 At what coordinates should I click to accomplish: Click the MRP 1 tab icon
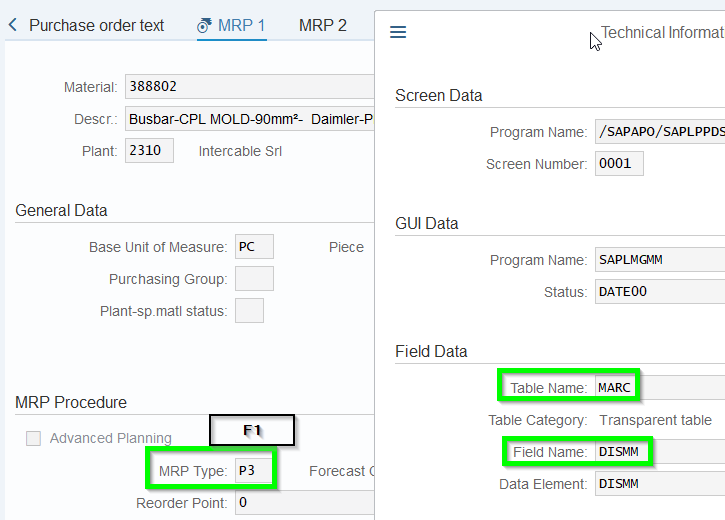pos(205,25)
